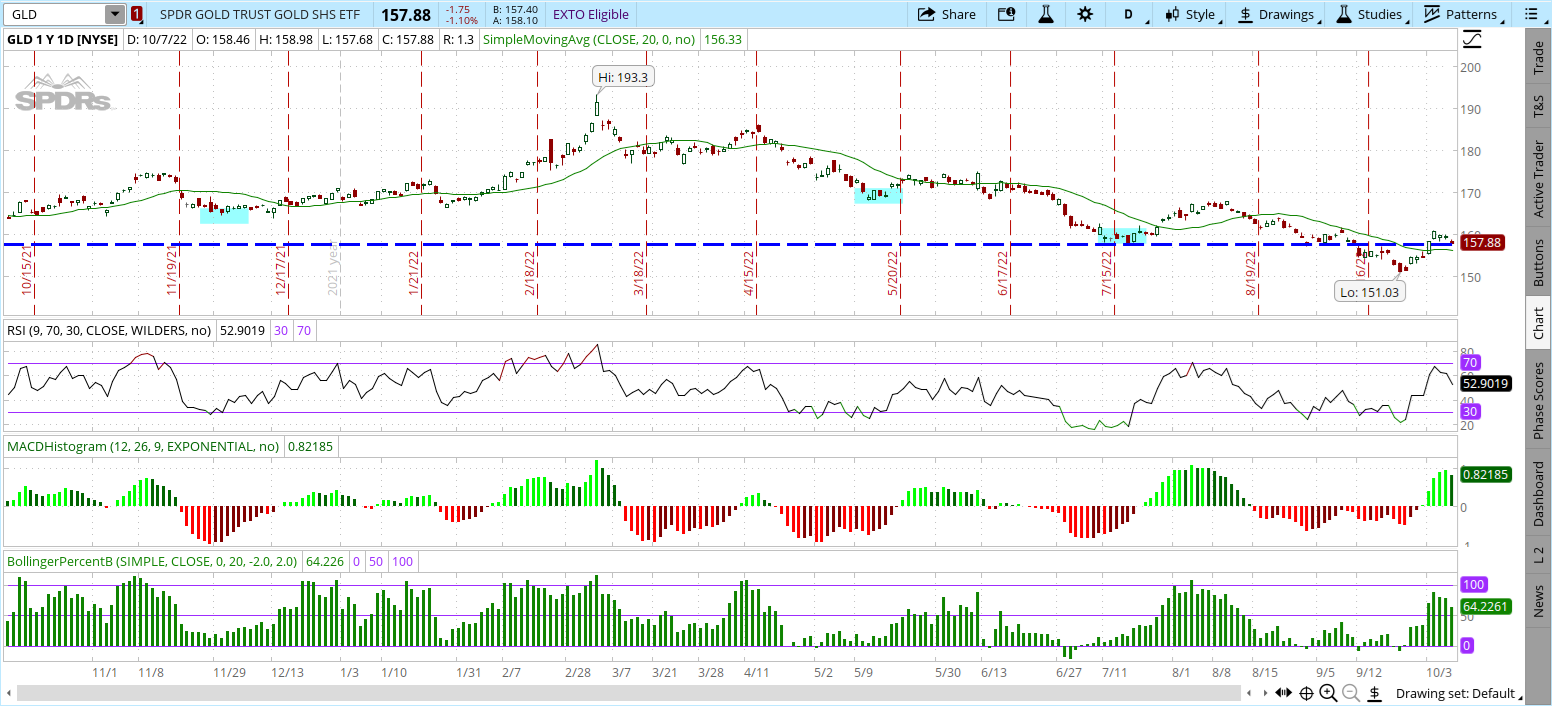Click the scrollbar left arrow at bottom-left
The height and width of the screenshot is (706, 1552).
coord(11,693)
